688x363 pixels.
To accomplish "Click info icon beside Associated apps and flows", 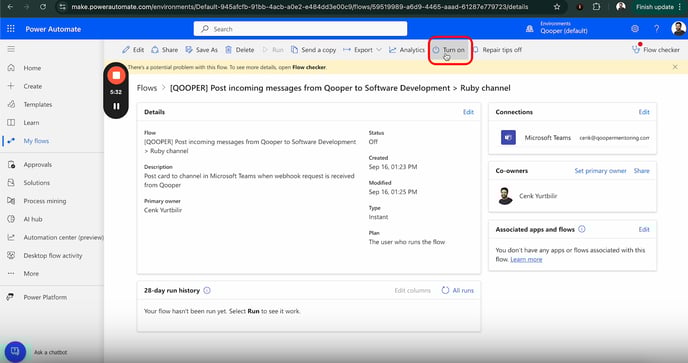I will coord(582,229).
